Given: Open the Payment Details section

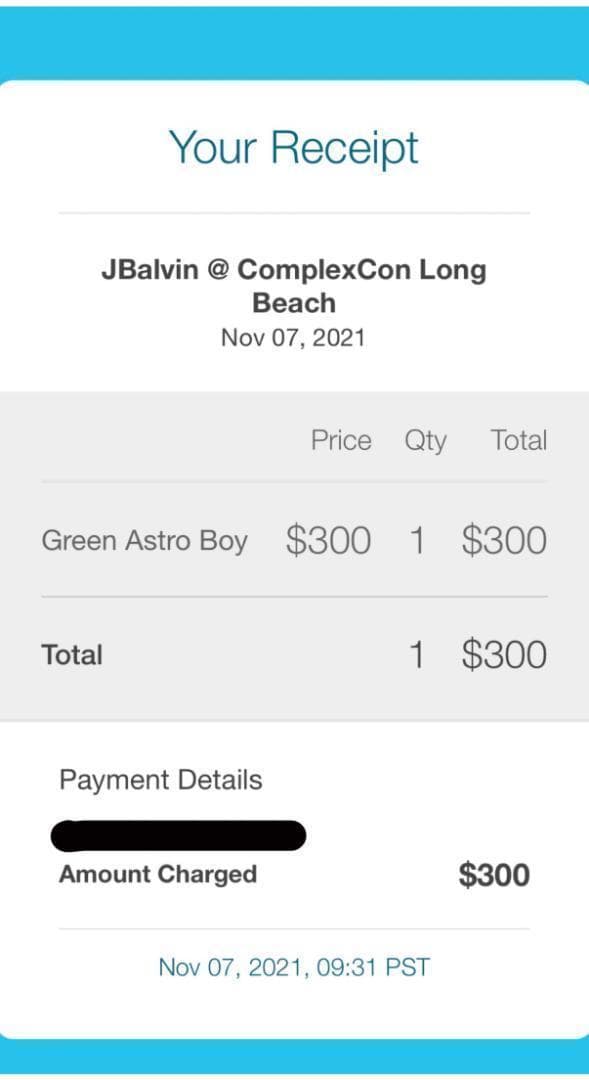Looking at the screenshot, I should (160, 779).
